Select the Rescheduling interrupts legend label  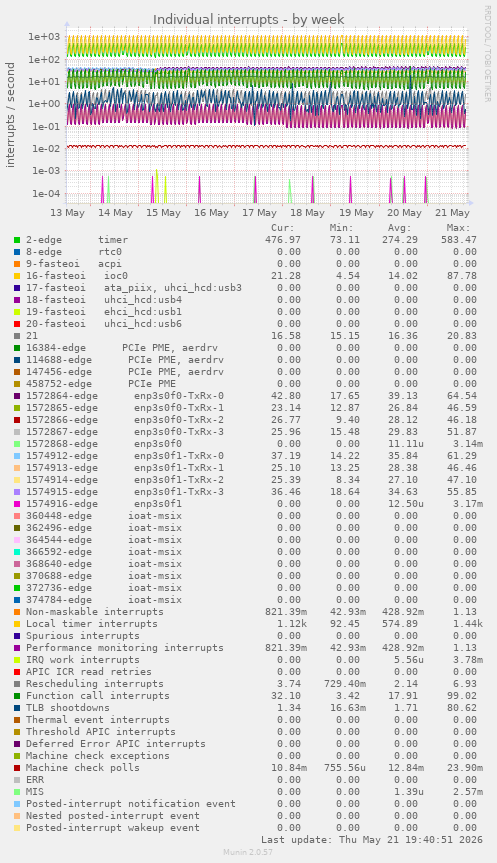95,684
